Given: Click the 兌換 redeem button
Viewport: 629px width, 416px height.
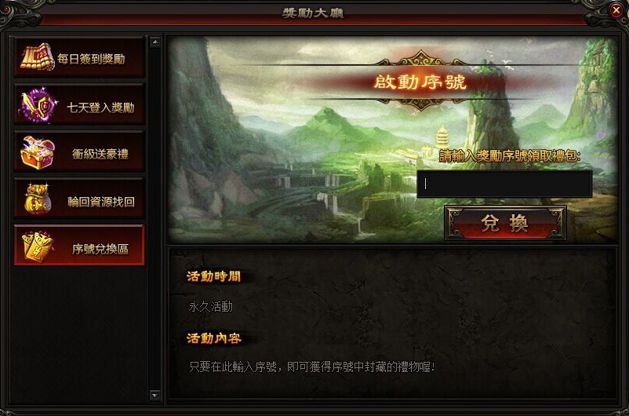Looking at the screenshot, I should [505, 223].
